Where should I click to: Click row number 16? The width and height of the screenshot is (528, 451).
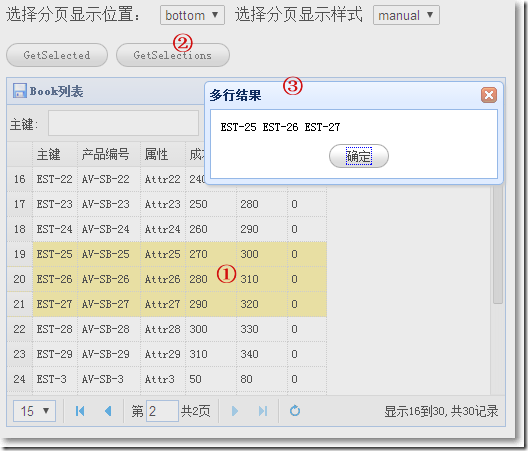click(19, 179)
